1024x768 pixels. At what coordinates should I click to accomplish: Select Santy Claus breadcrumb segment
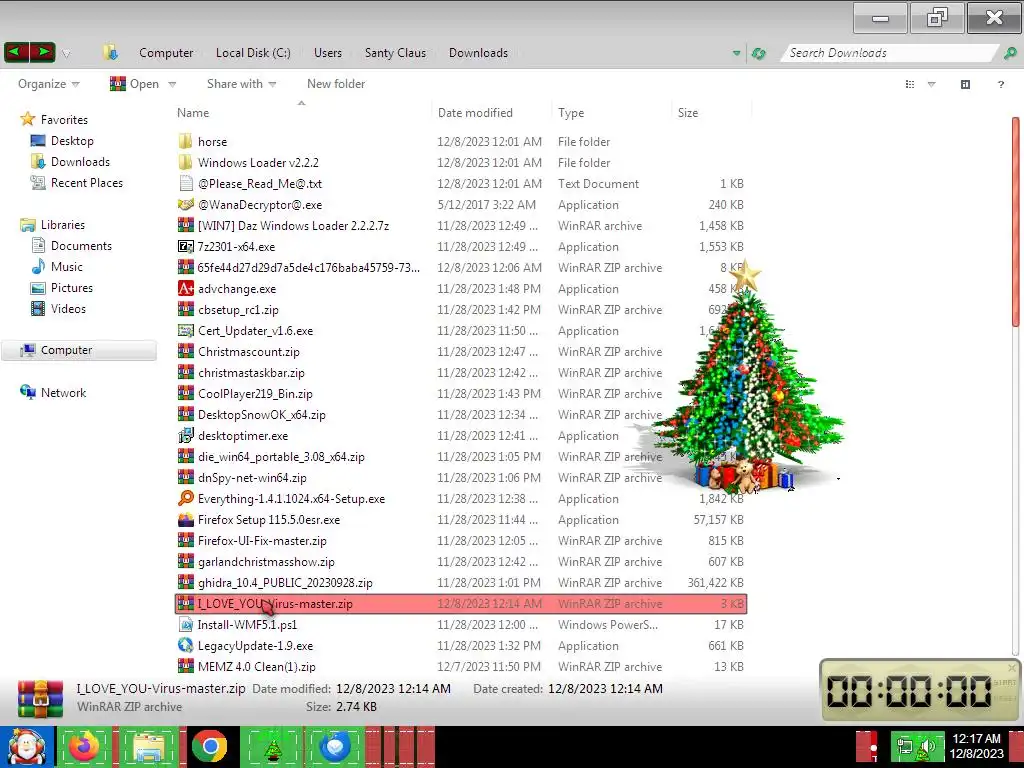pyautogui.click(x=395, y=53)
